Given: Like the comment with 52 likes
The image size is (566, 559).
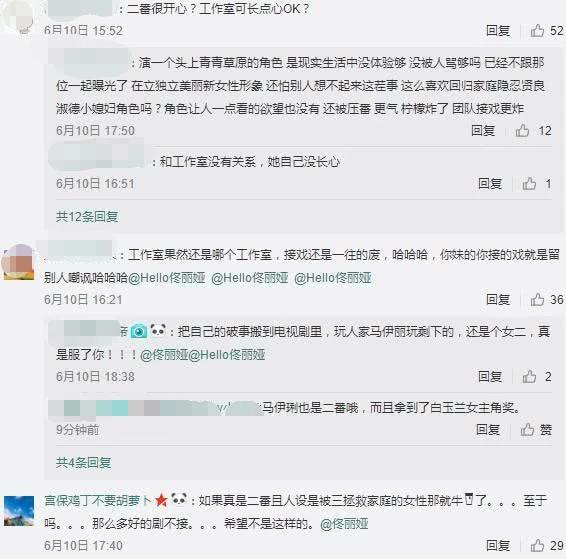Looking at the screenshot, I should tap(537, 31).
